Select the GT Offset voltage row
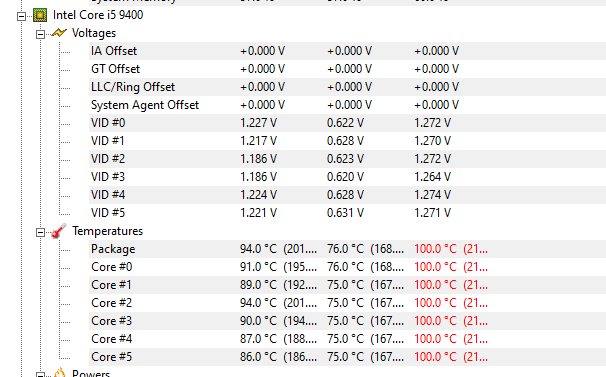606x377 pixels. [347, 69]
